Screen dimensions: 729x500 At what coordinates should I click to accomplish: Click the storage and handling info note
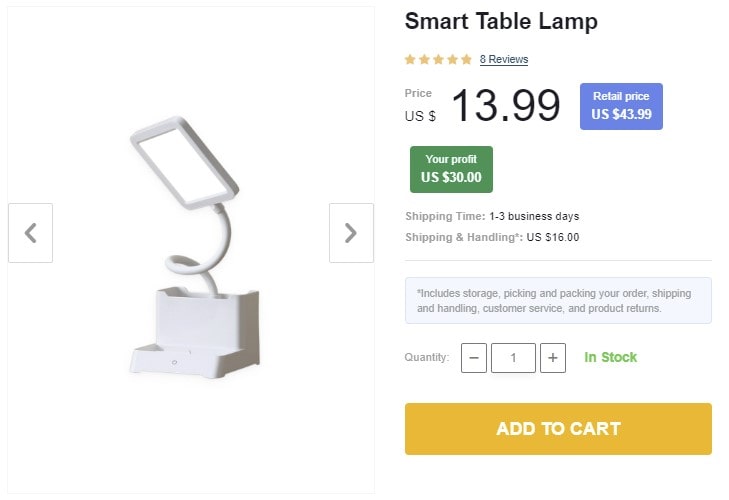[x=558, y=301]
